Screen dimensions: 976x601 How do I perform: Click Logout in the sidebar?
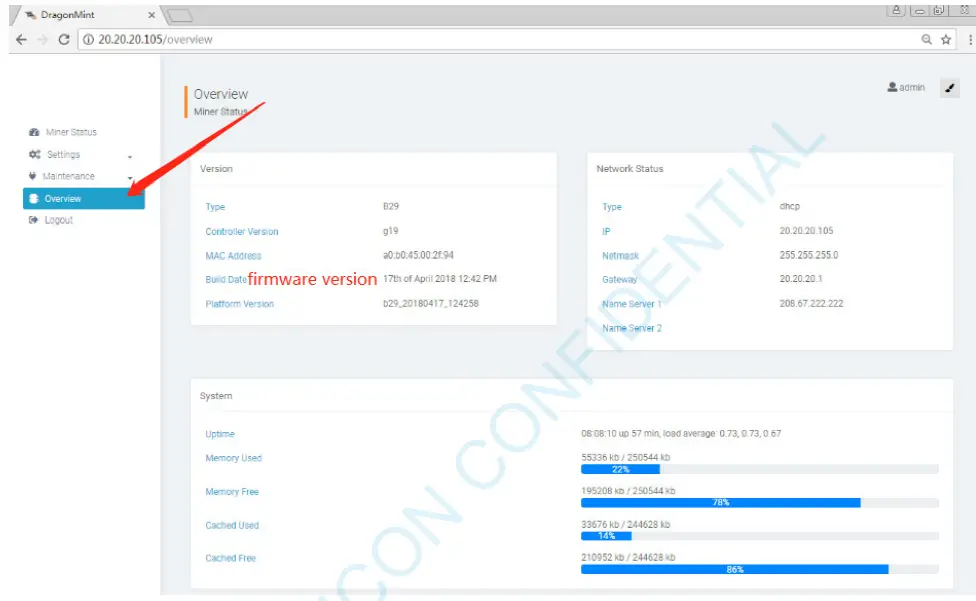coord(59,220)
